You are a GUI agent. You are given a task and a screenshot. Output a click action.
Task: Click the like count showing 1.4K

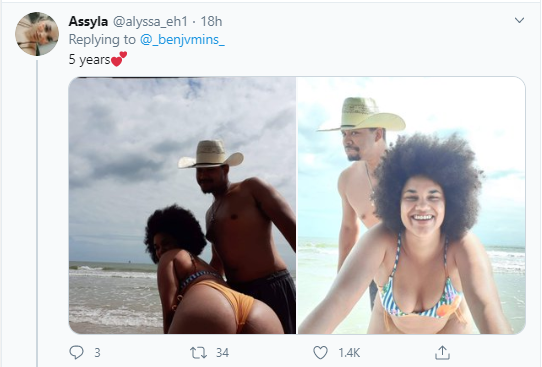pyautogui.click(x=349, y=353)
